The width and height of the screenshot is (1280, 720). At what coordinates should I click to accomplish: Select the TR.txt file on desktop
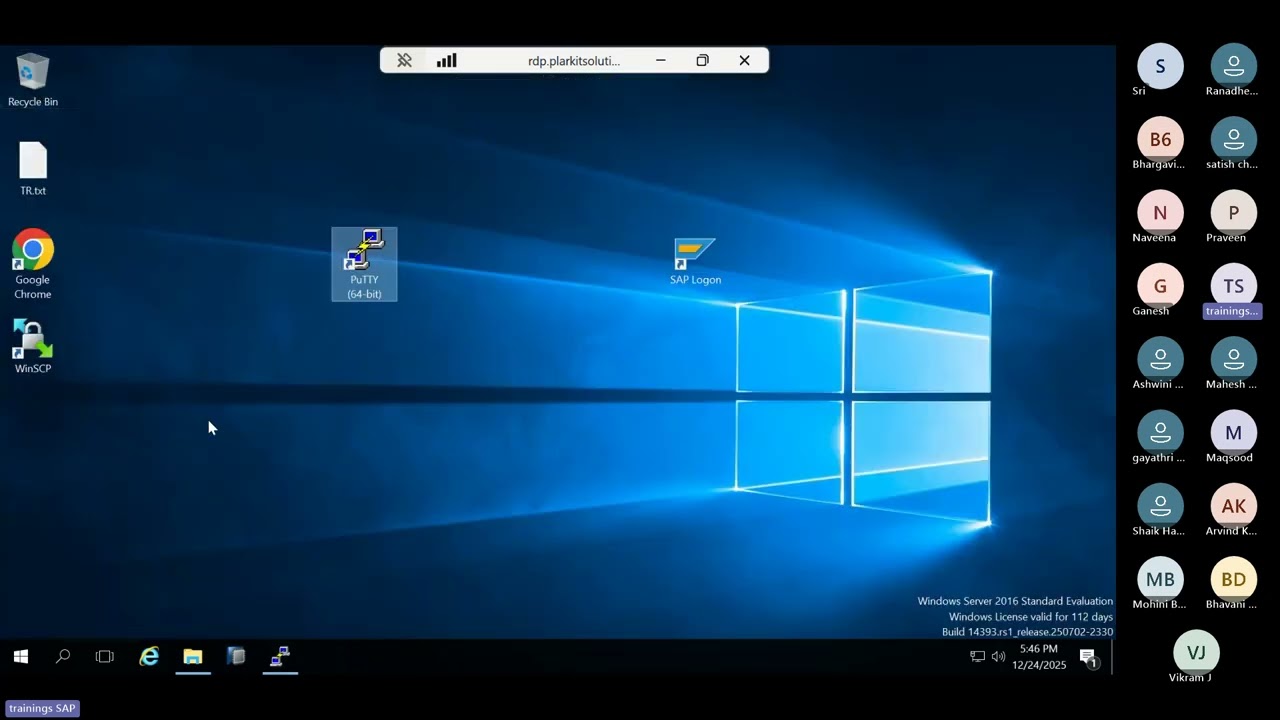33,168
